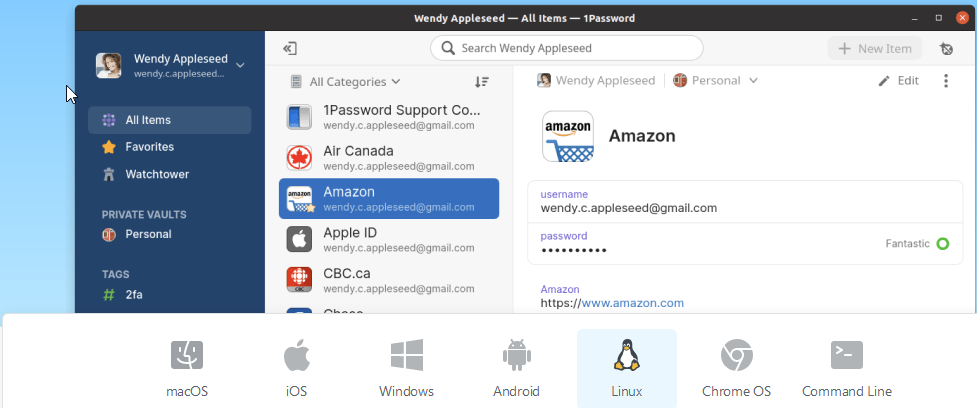
Task: Select the iOS tab label
Action: 297,392
